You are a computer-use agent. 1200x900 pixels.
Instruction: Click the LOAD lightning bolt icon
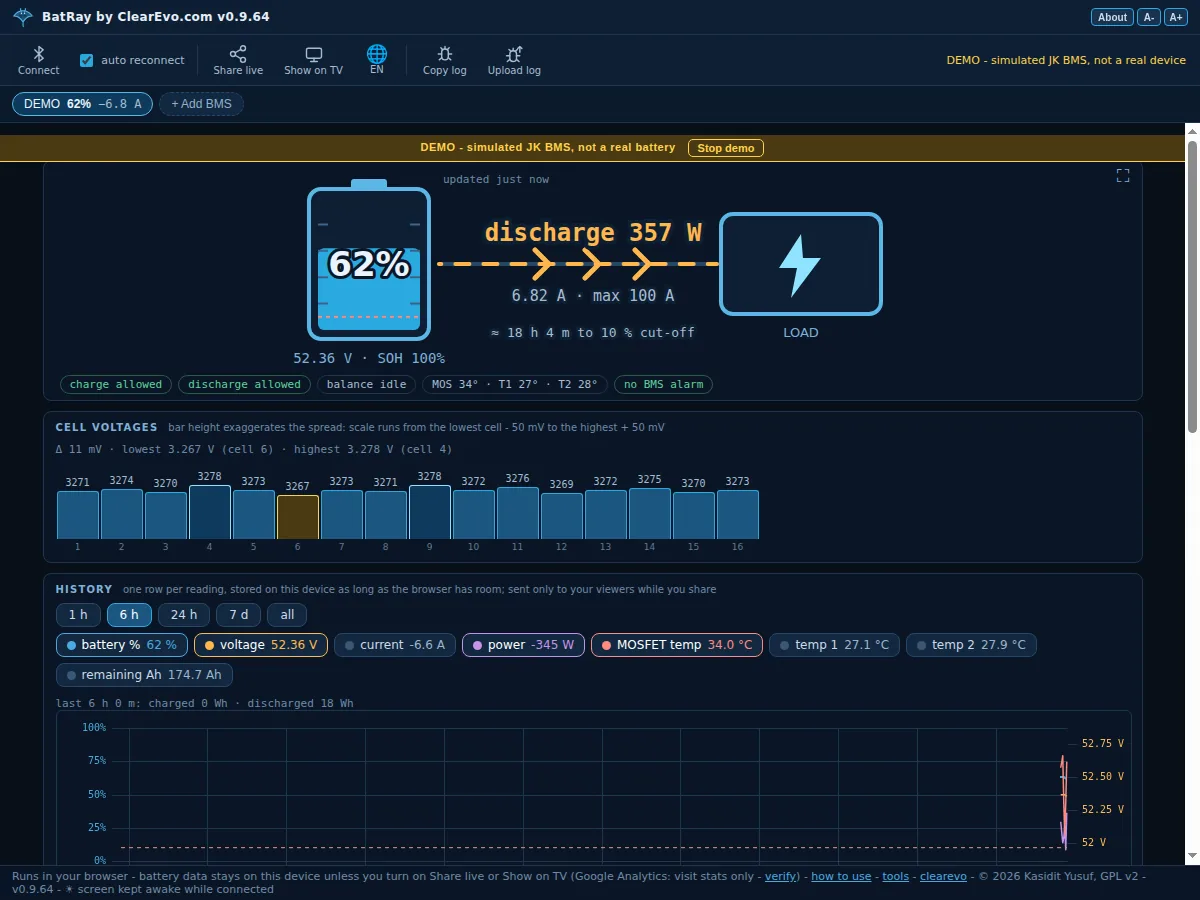(x=800, y=265)
